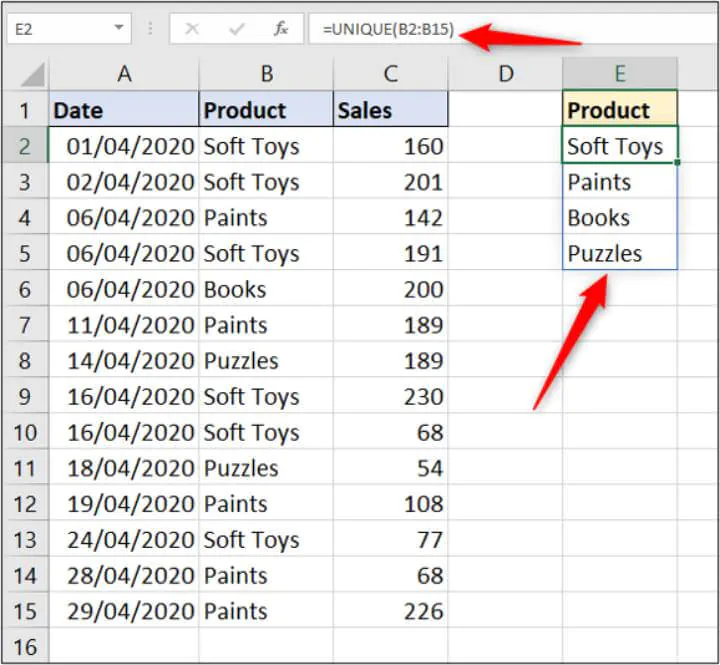Select column E header
The width and height of the screenshot is (720, 665).
tap(620, 73)
